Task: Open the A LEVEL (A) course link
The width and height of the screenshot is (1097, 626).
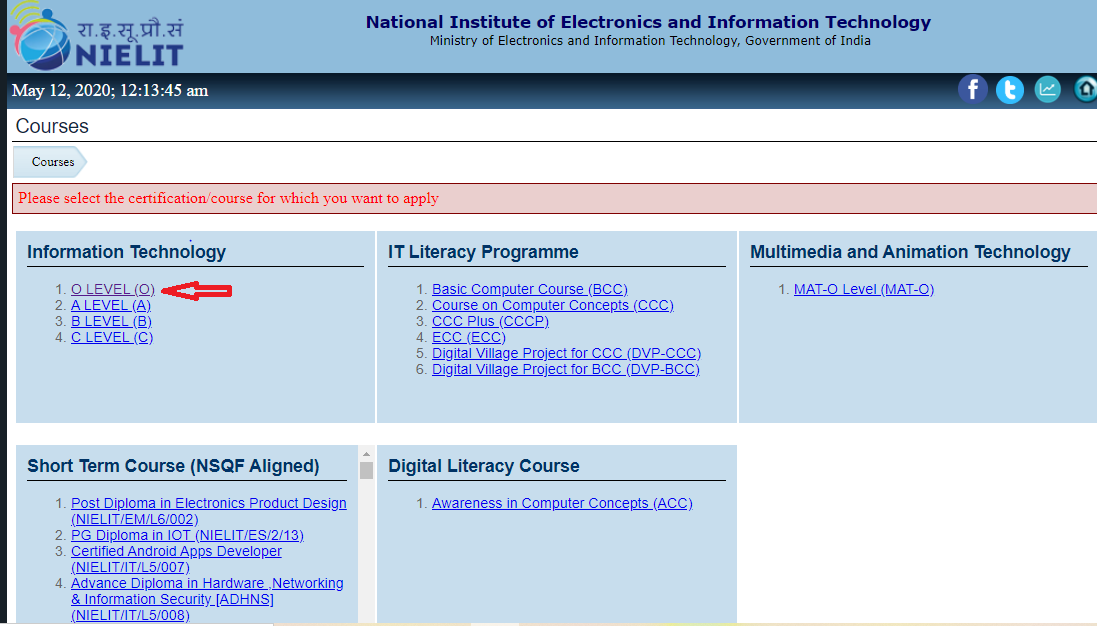Action: (x=111, y=305)
